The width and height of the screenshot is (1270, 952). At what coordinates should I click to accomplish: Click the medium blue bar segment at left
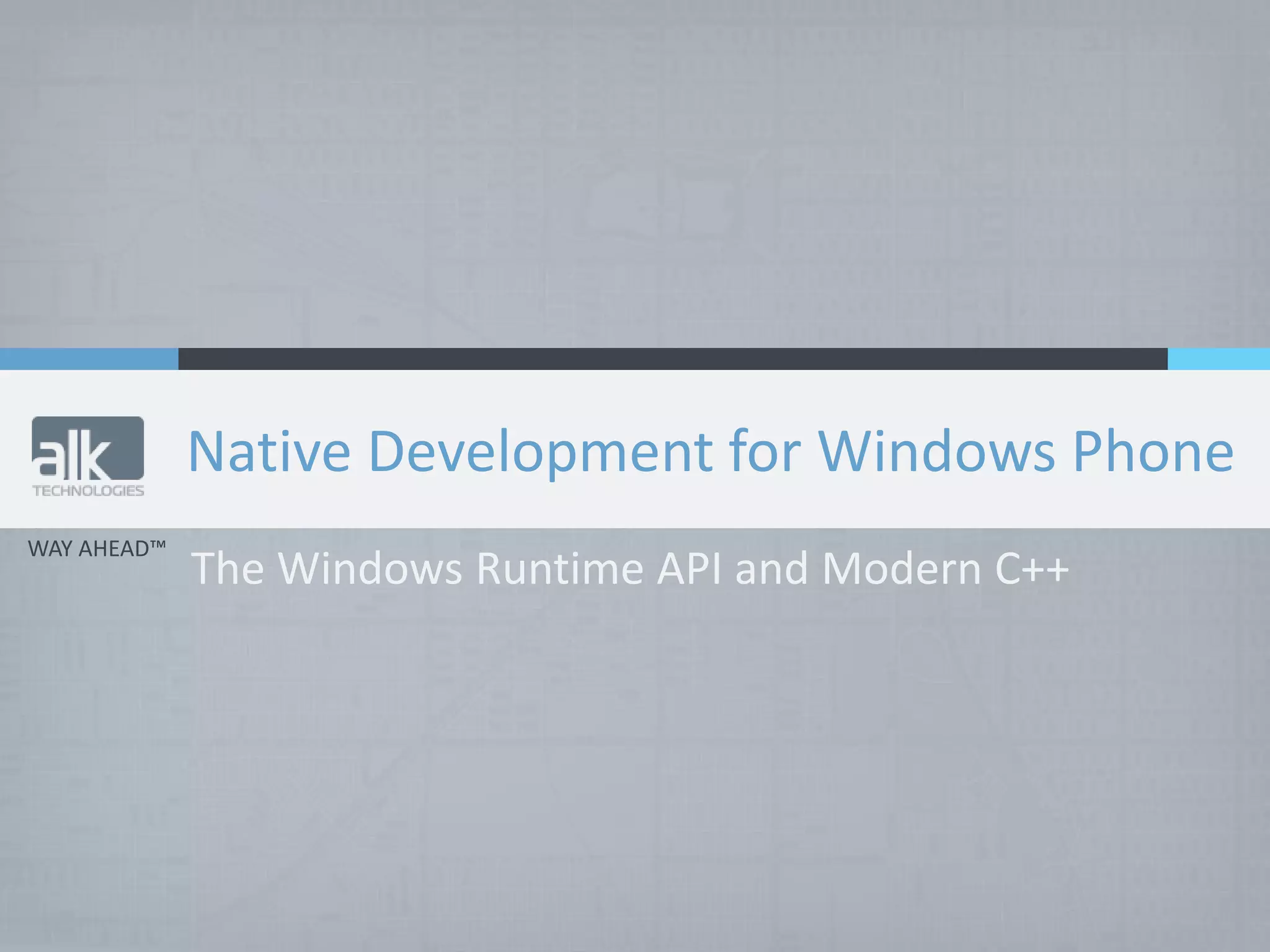click(x=89, y=359)
